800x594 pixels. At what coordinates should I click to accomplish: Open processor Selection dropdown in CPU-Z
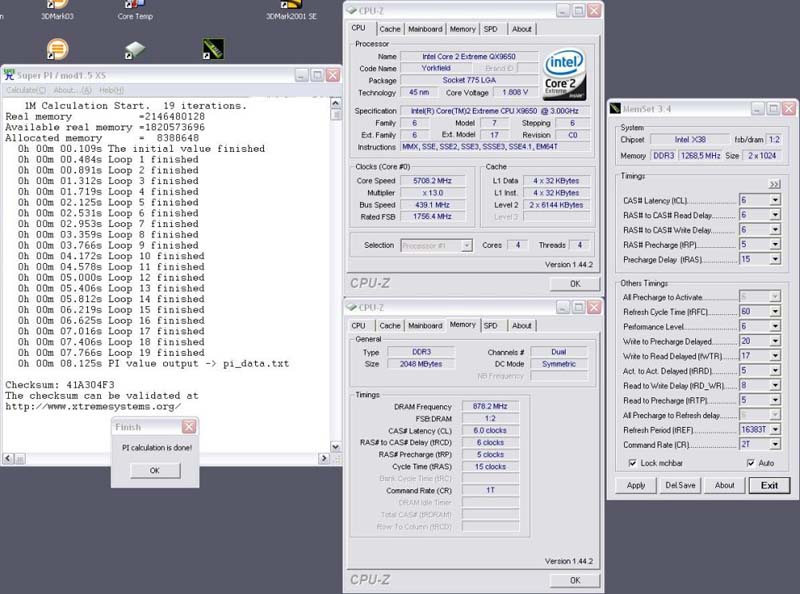(x=466, y=245)
